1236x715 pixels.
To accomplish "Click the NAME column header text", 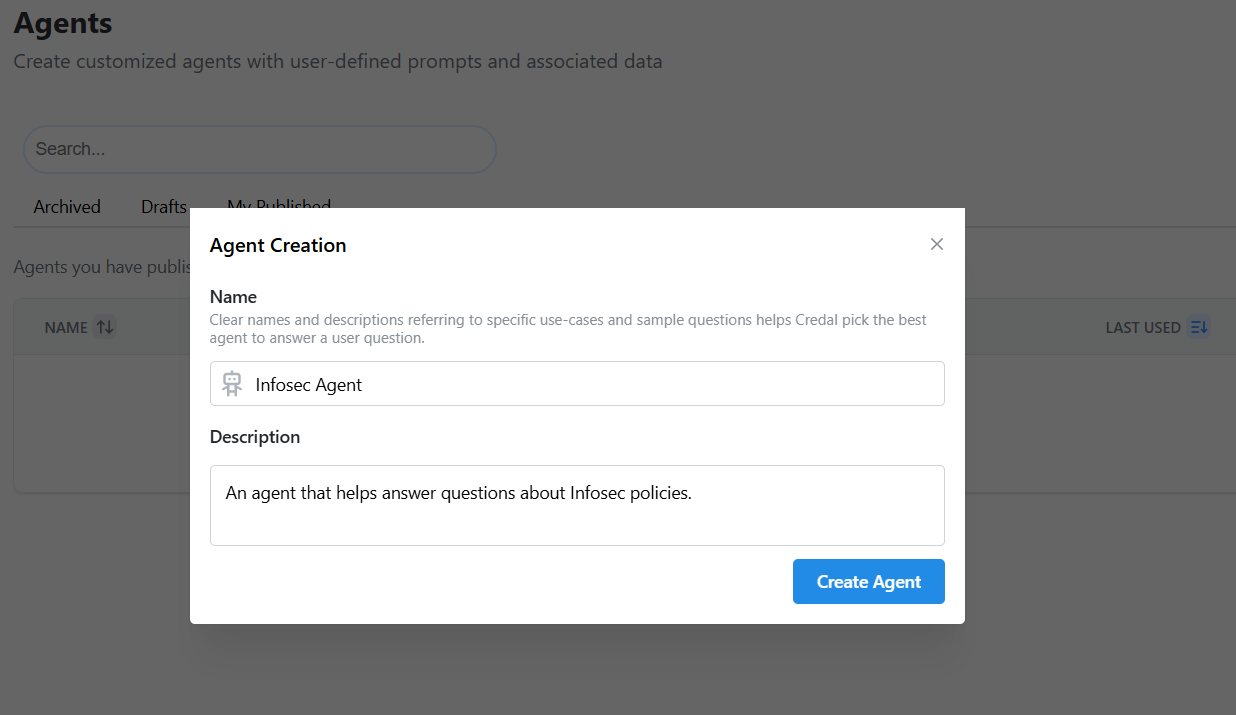I will coord(66,327).
